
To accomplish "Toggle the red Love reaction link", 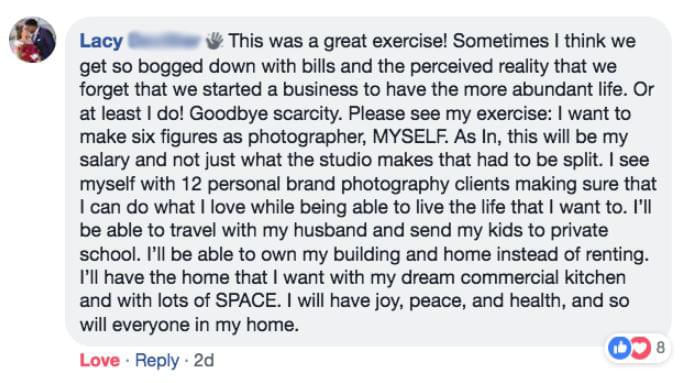I will (99, 360).
